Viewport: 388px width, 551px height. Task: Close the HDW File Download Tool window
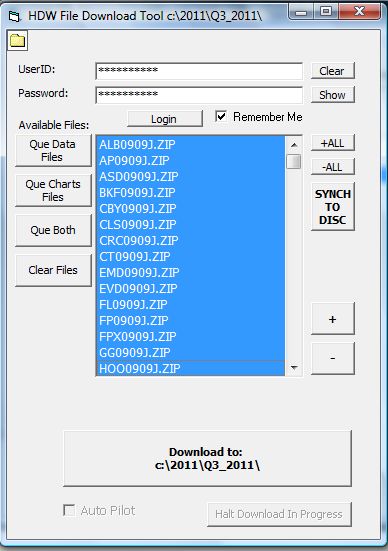click(359, 12)
